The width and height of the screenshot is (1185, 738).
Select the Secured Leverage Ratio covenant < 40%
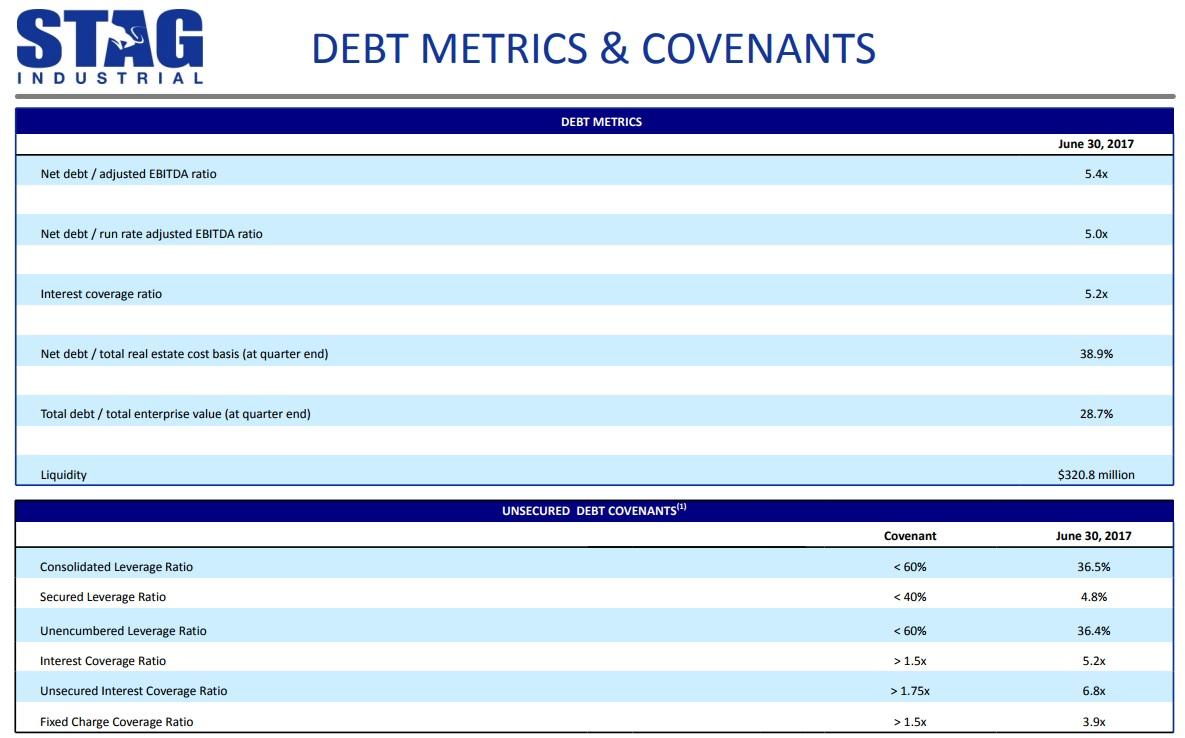click(911, 596)
